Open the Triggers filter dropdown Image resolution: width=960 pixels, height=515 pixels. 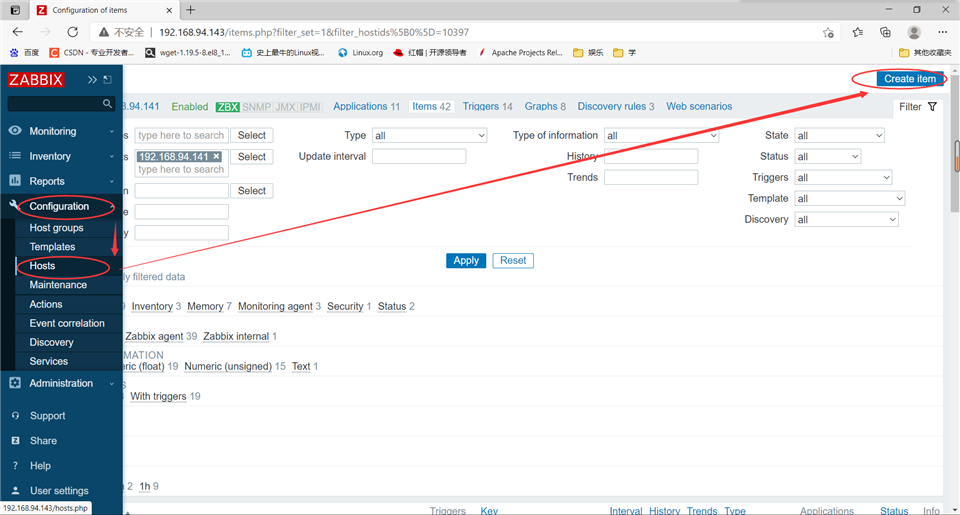point(843,178)
